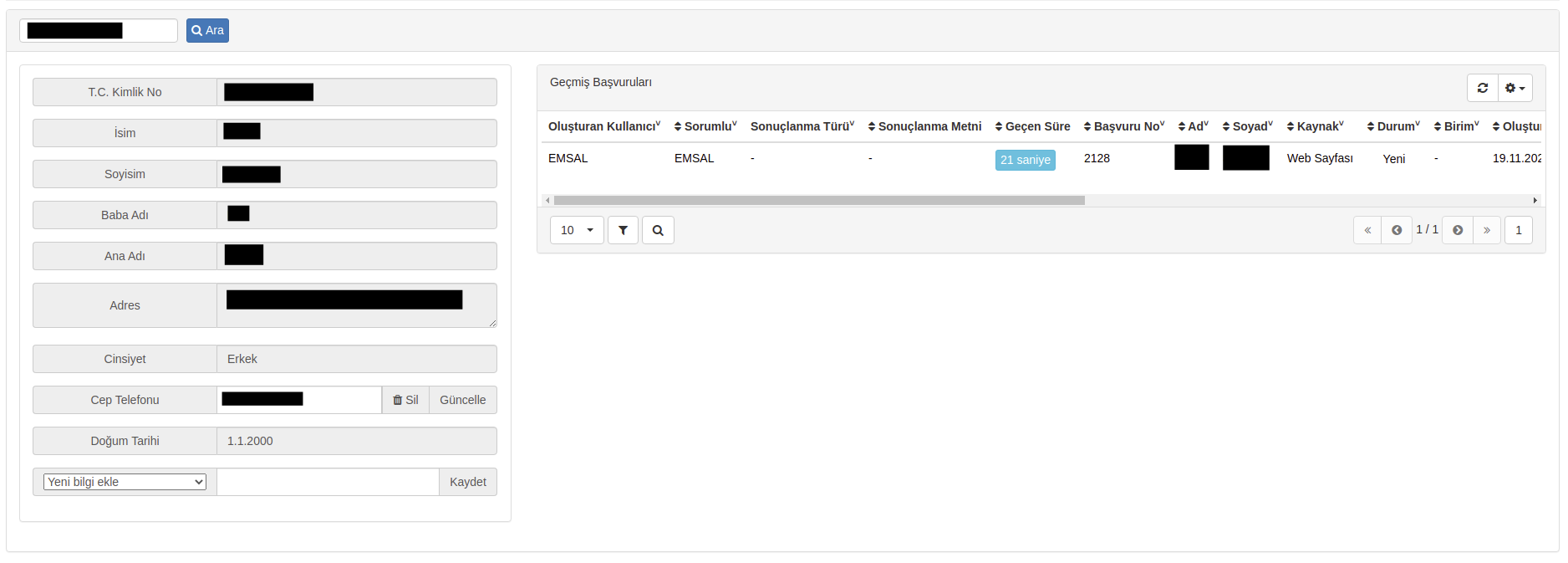Refresh the Geçmiş Başvuruları table
1568x563 pixels.
click(x=1482, y=88)
